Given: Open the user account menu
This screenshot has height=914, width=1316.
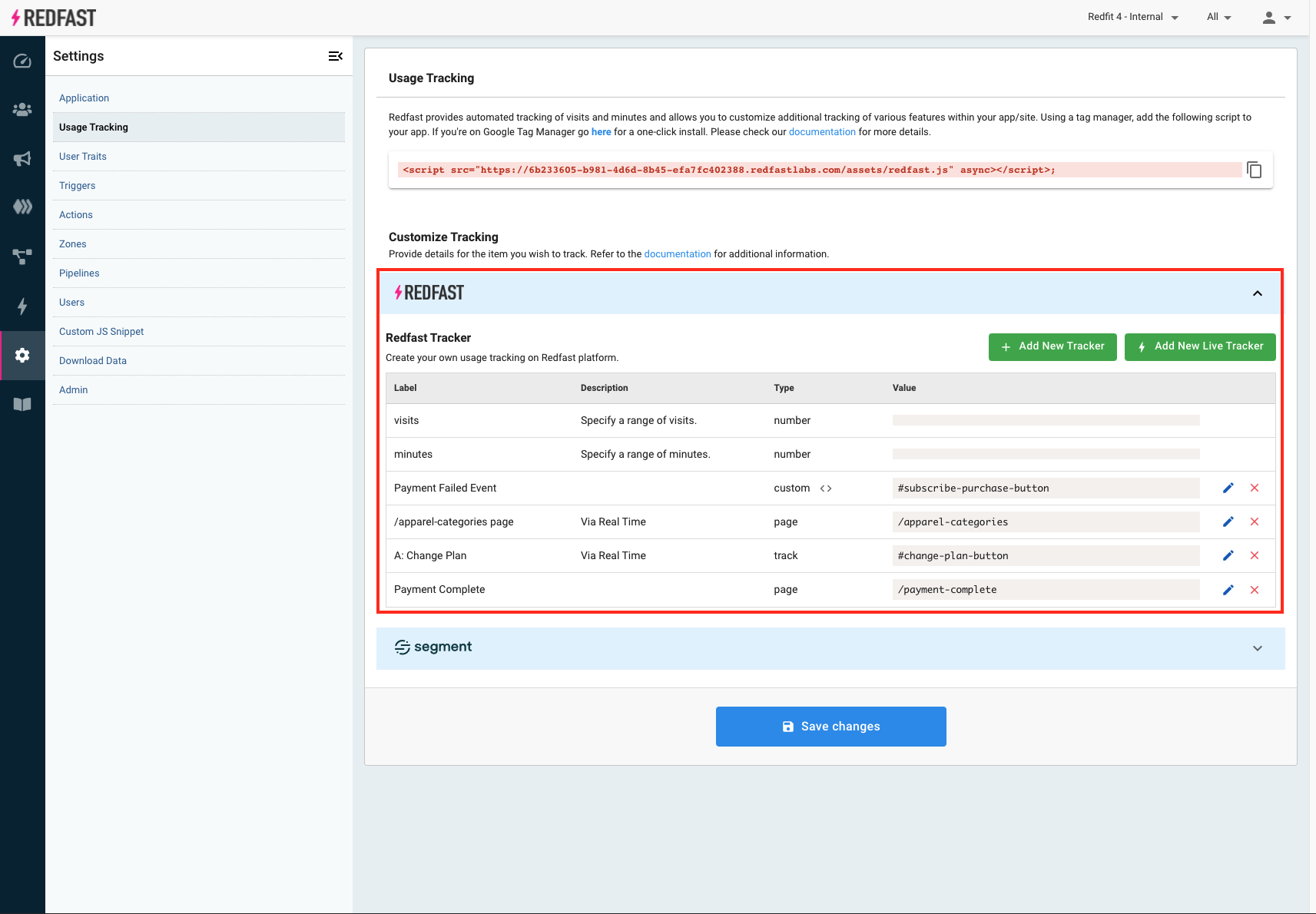Looking at the screenshot, I should pyautogui.click(x=1277, y=17).
